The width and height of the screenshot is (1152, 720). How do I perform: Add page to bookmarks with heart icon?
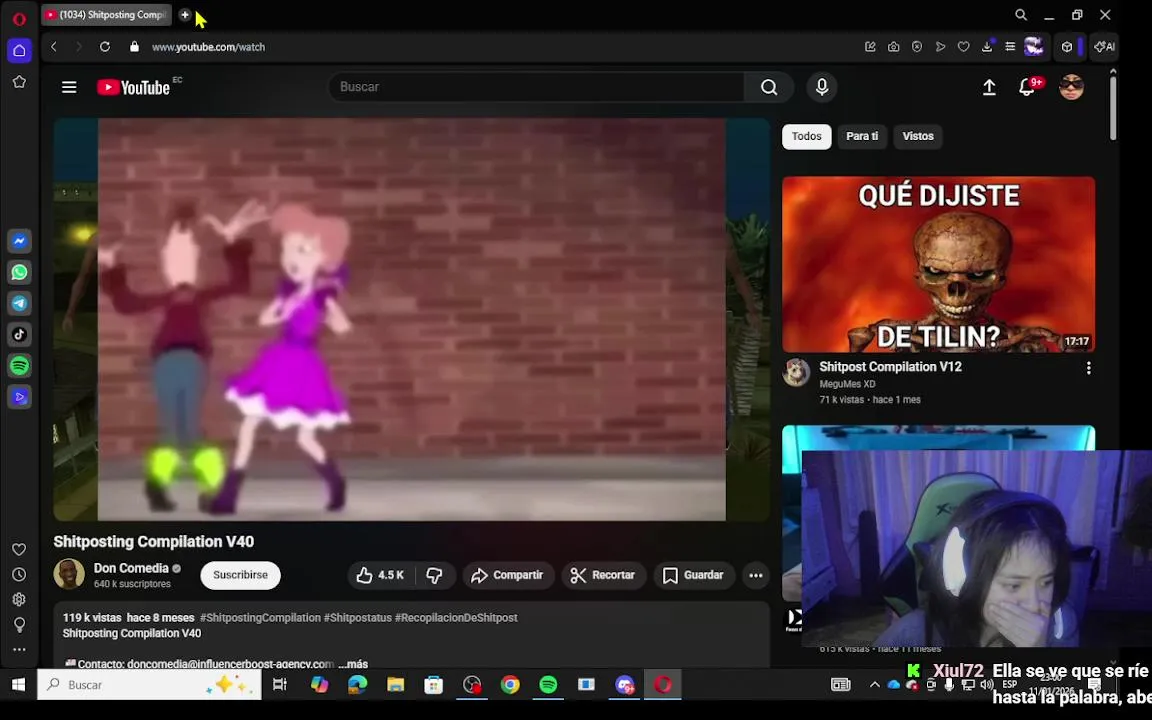point(963,46)
